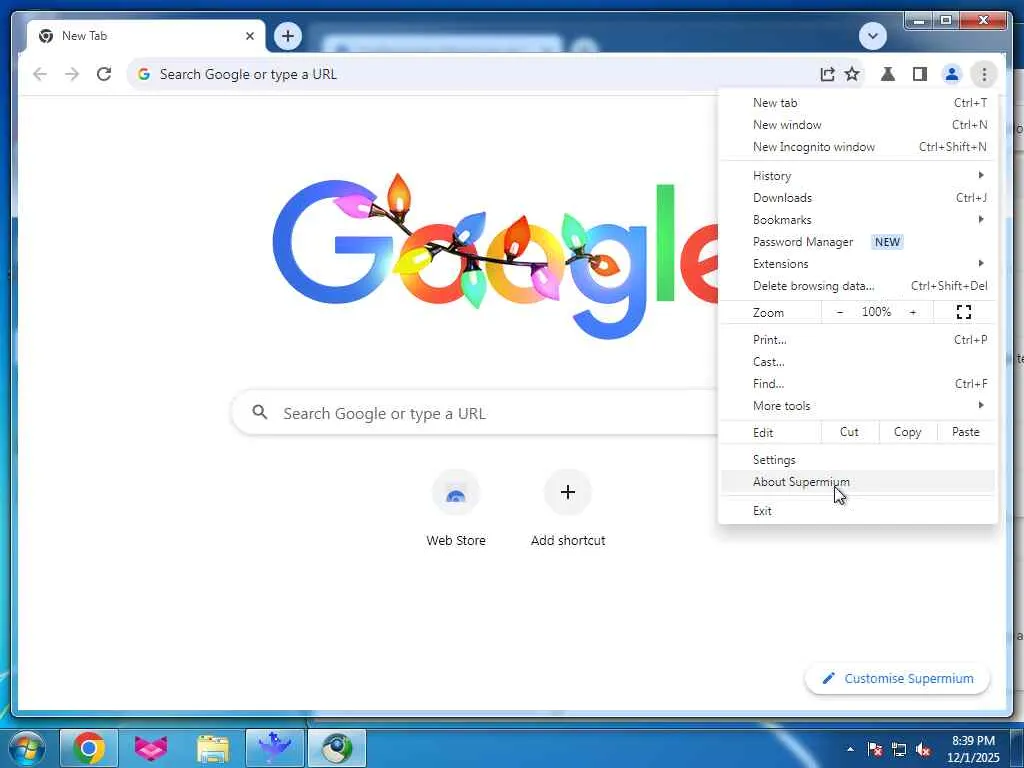The image size is (1024, 768).
Task: Choose Exit from the menu
Action: pos(857,511)
